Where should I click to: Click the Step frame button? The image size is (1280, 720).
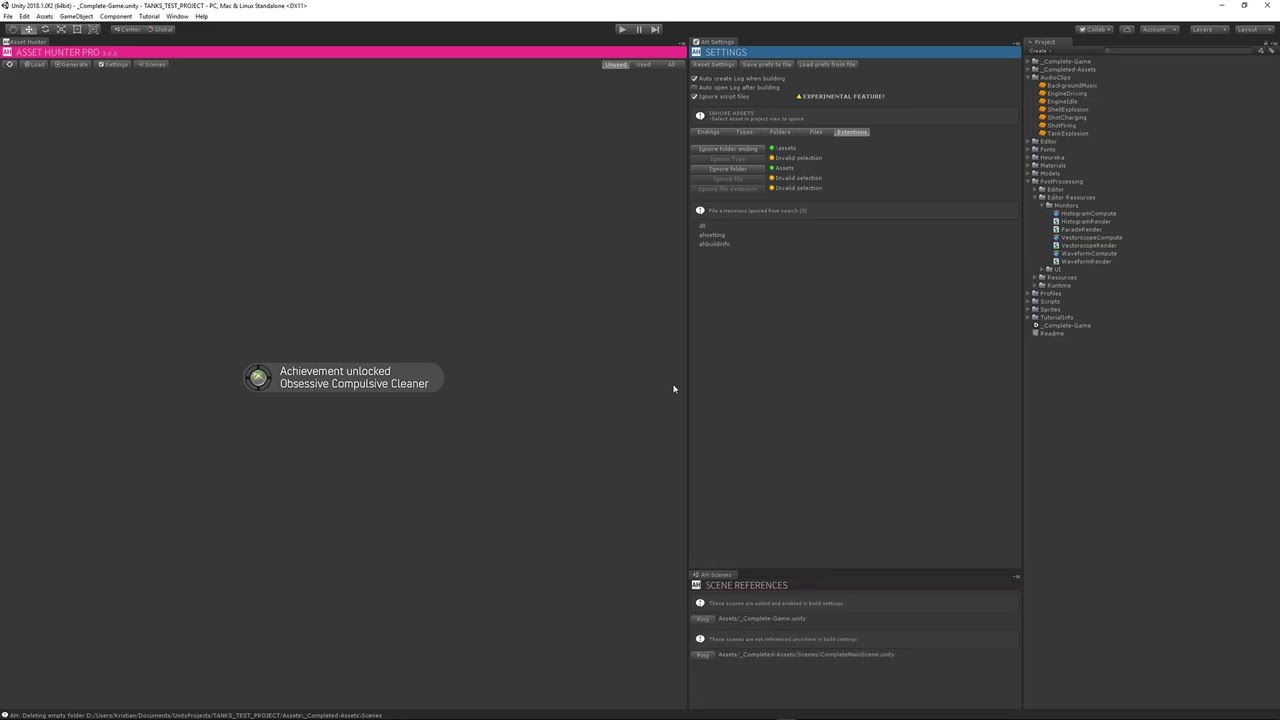pyautogui.click(x=654, y=29)
